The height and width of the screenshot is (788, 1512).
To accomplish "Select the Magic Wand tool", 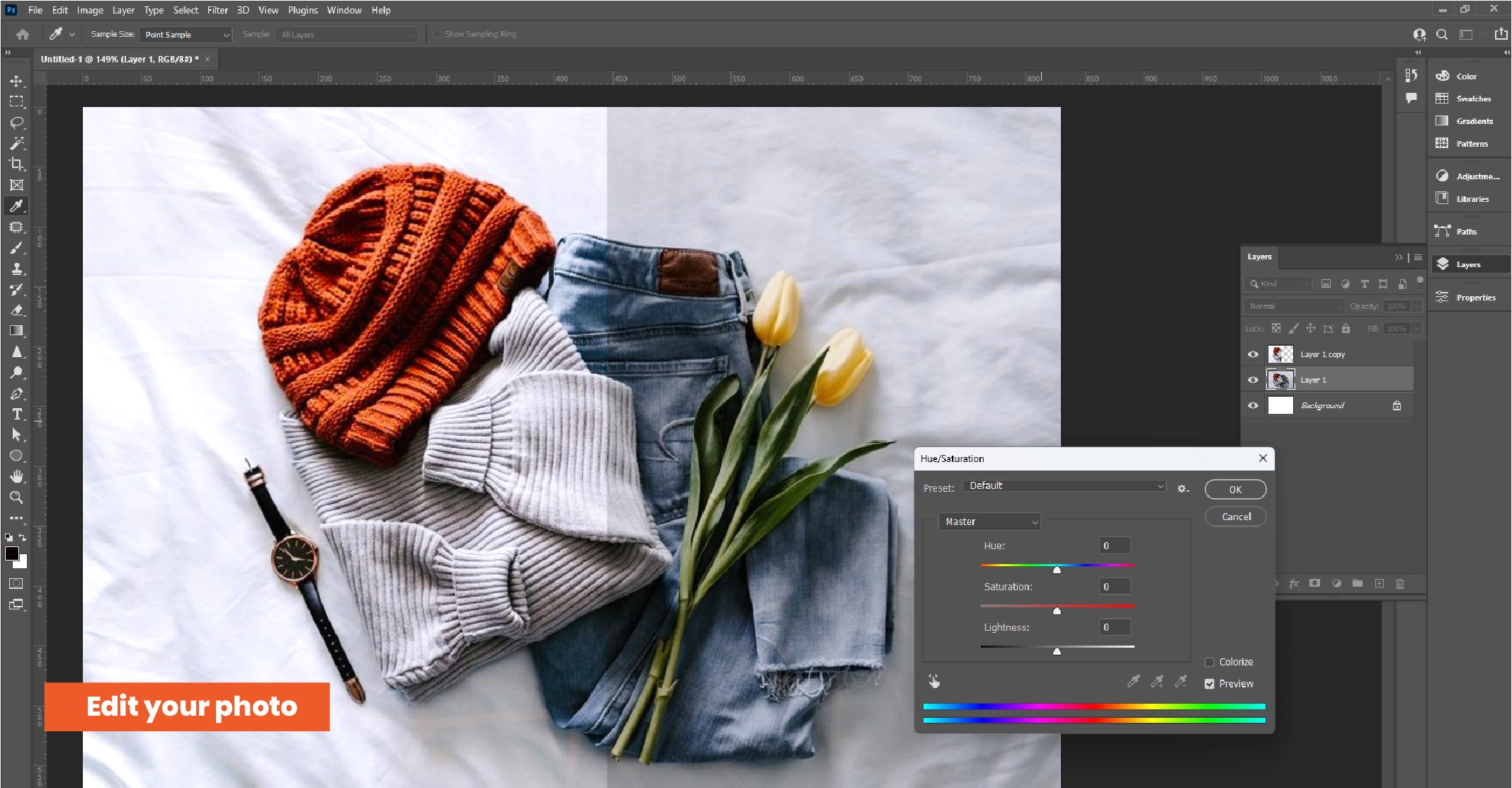I will tap(16, 143).
